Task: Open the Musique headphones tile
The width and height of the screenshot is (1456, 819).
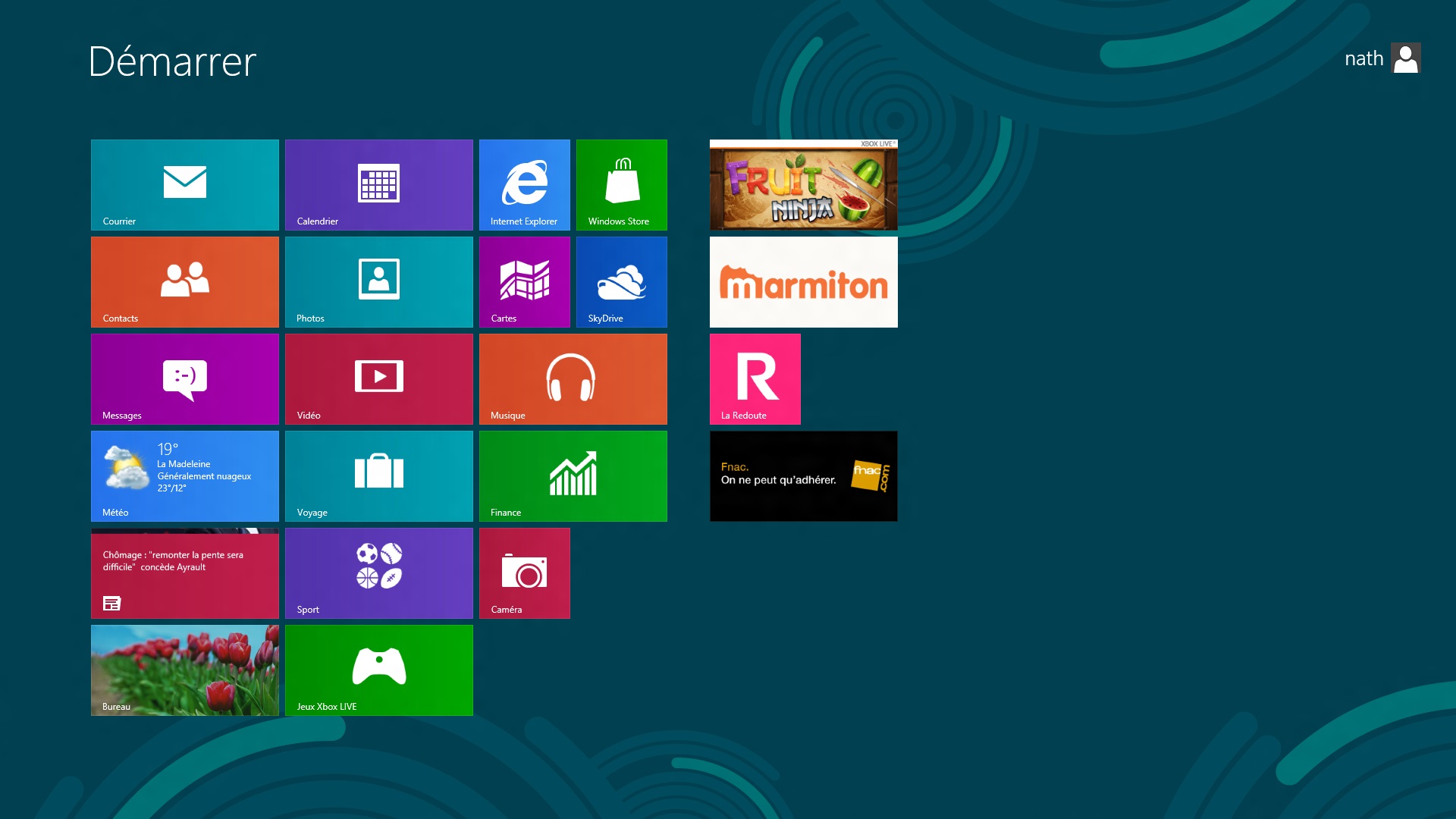Action: (x=573, y=379)
